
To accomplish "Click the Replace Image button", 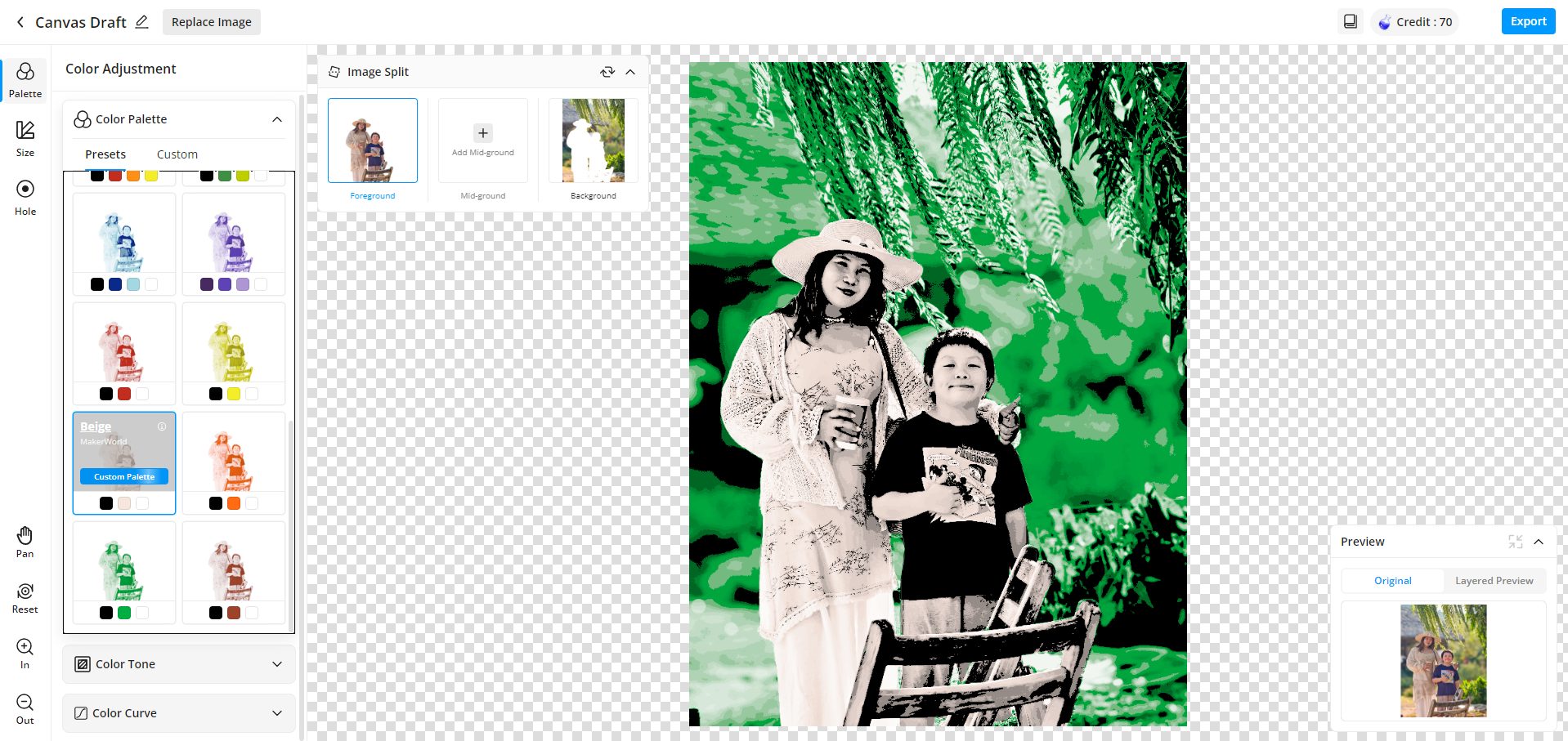I will coord(211,22).
